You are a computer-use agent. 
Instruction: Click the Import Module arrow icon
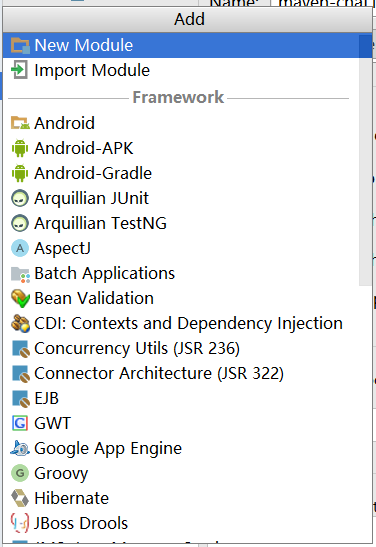click(x=19, y=70)
